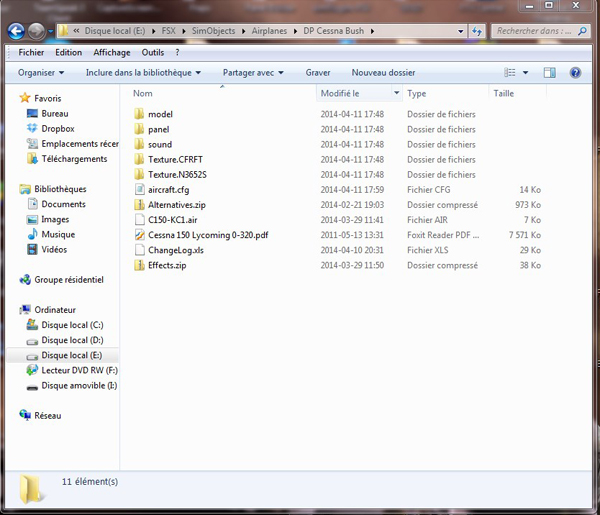The height and width of the screenshot is (515, 600).
Task: Select the model folder icon
Action: click(x=139, y=114)
